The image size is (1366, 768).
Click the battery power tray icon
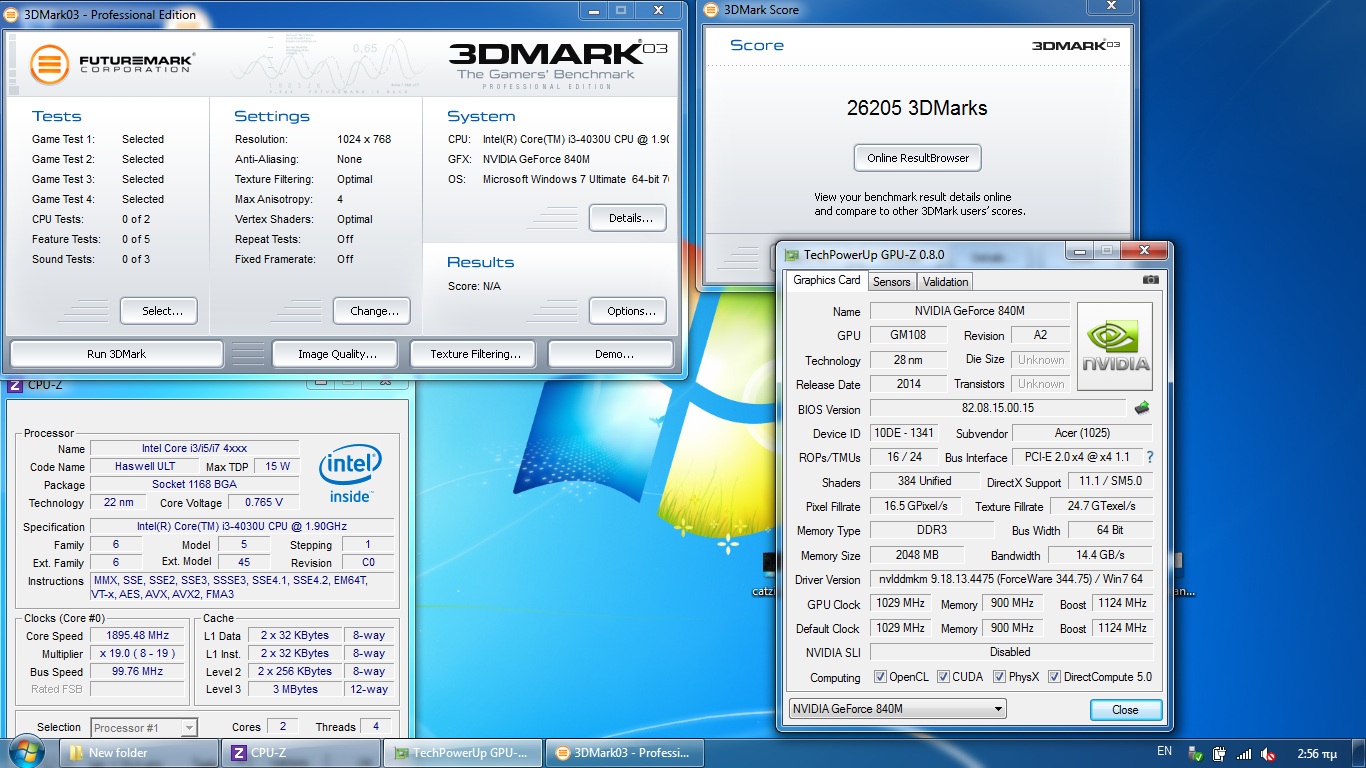point(1220,754)
